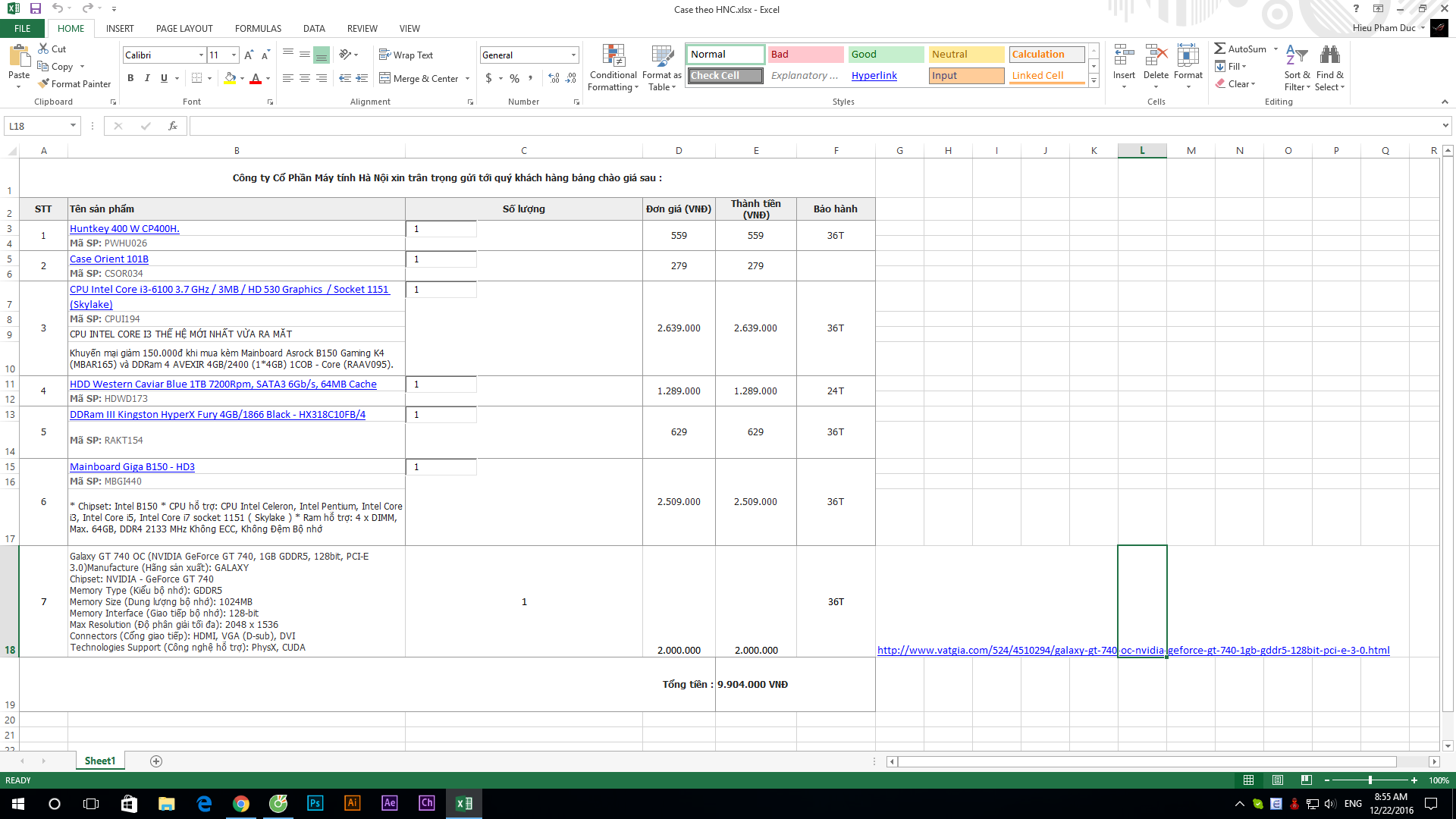
Task: Click the Excel icon in the Windows taskbar
Action: pyautogui.click(x=463, y=803)
